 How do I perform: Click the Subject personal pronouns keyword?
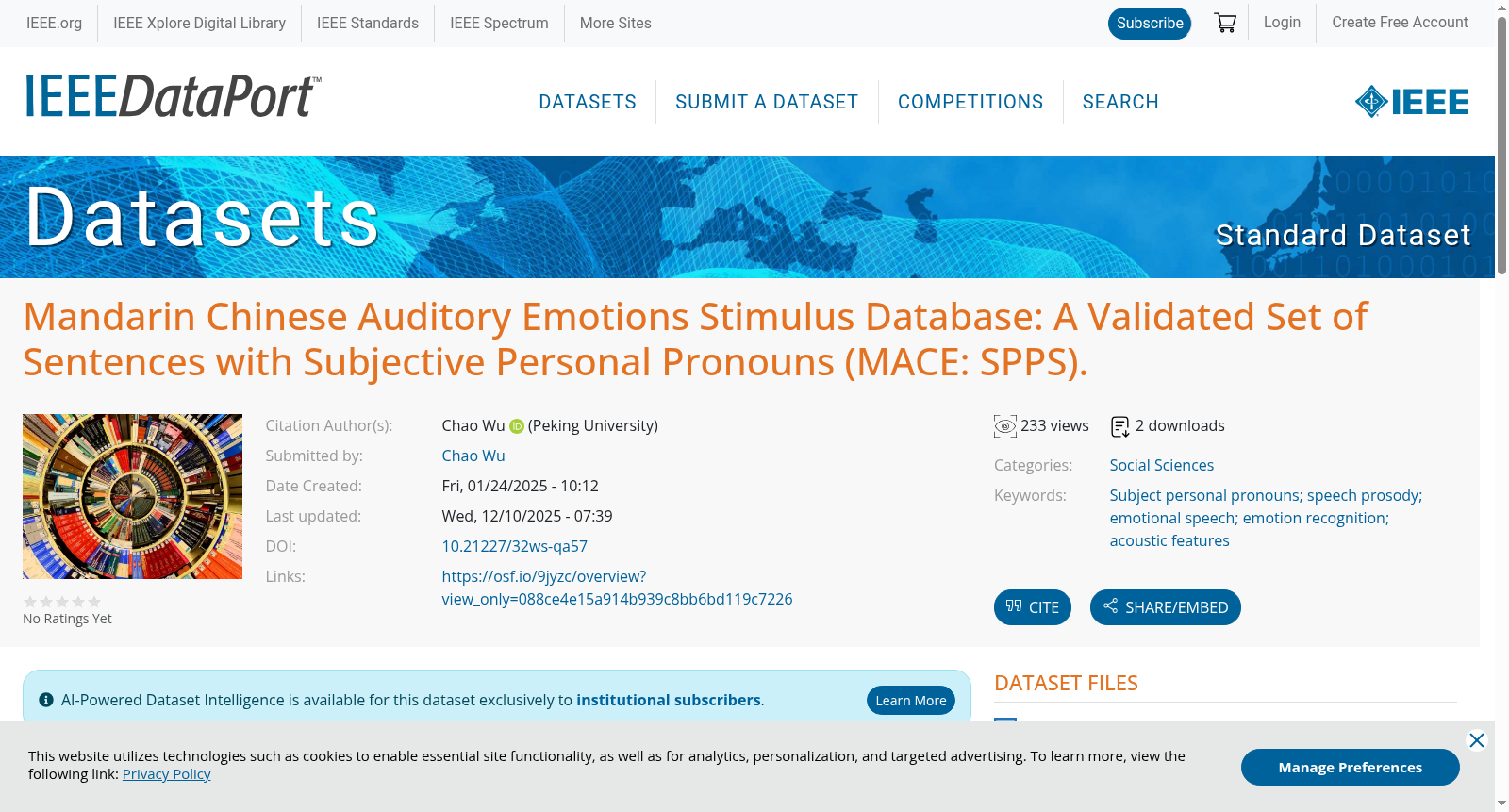[x=1204, y=495]
